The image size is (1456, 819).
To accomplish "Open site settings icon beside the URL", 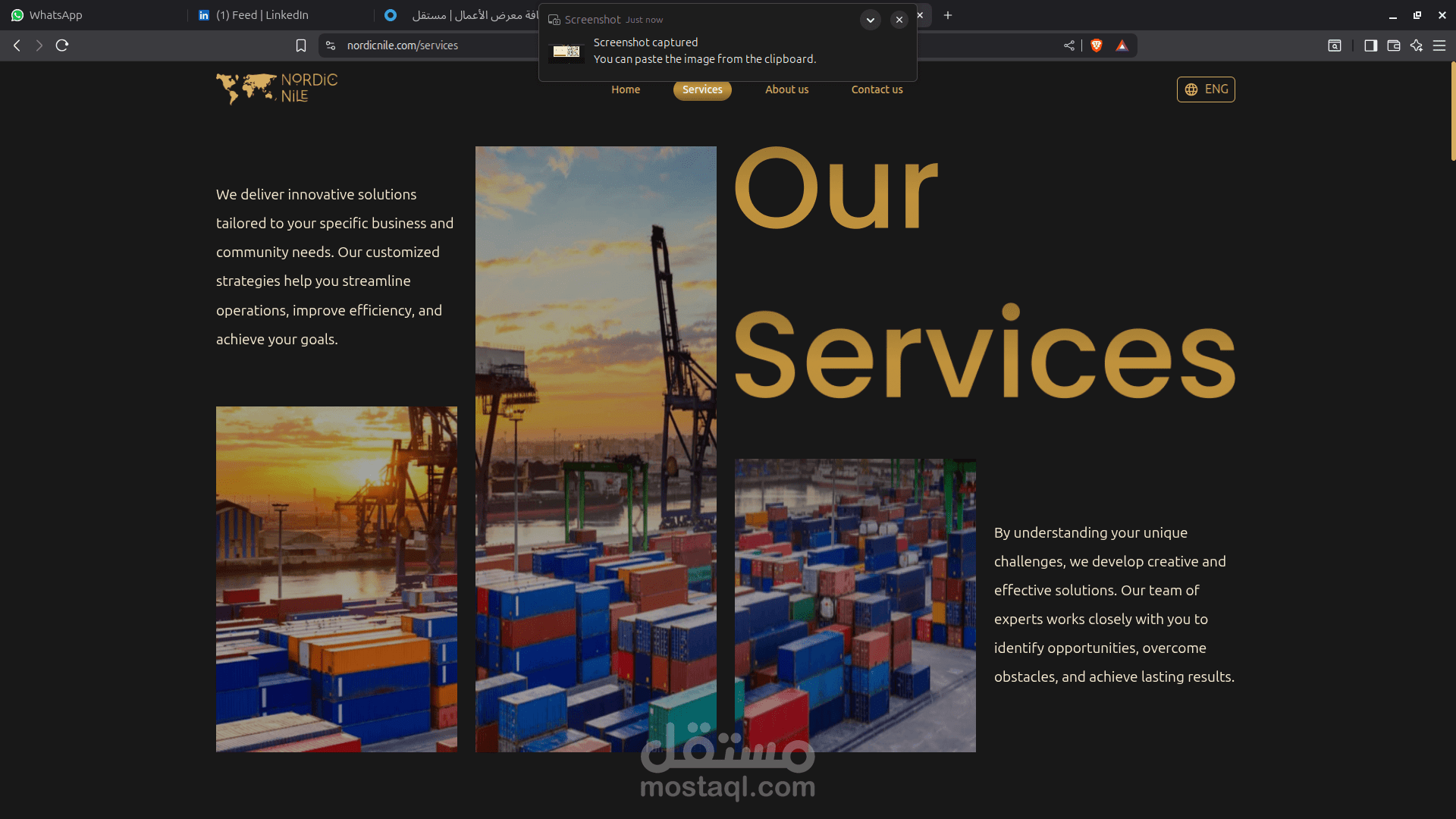I will click(x=331, y=45).
